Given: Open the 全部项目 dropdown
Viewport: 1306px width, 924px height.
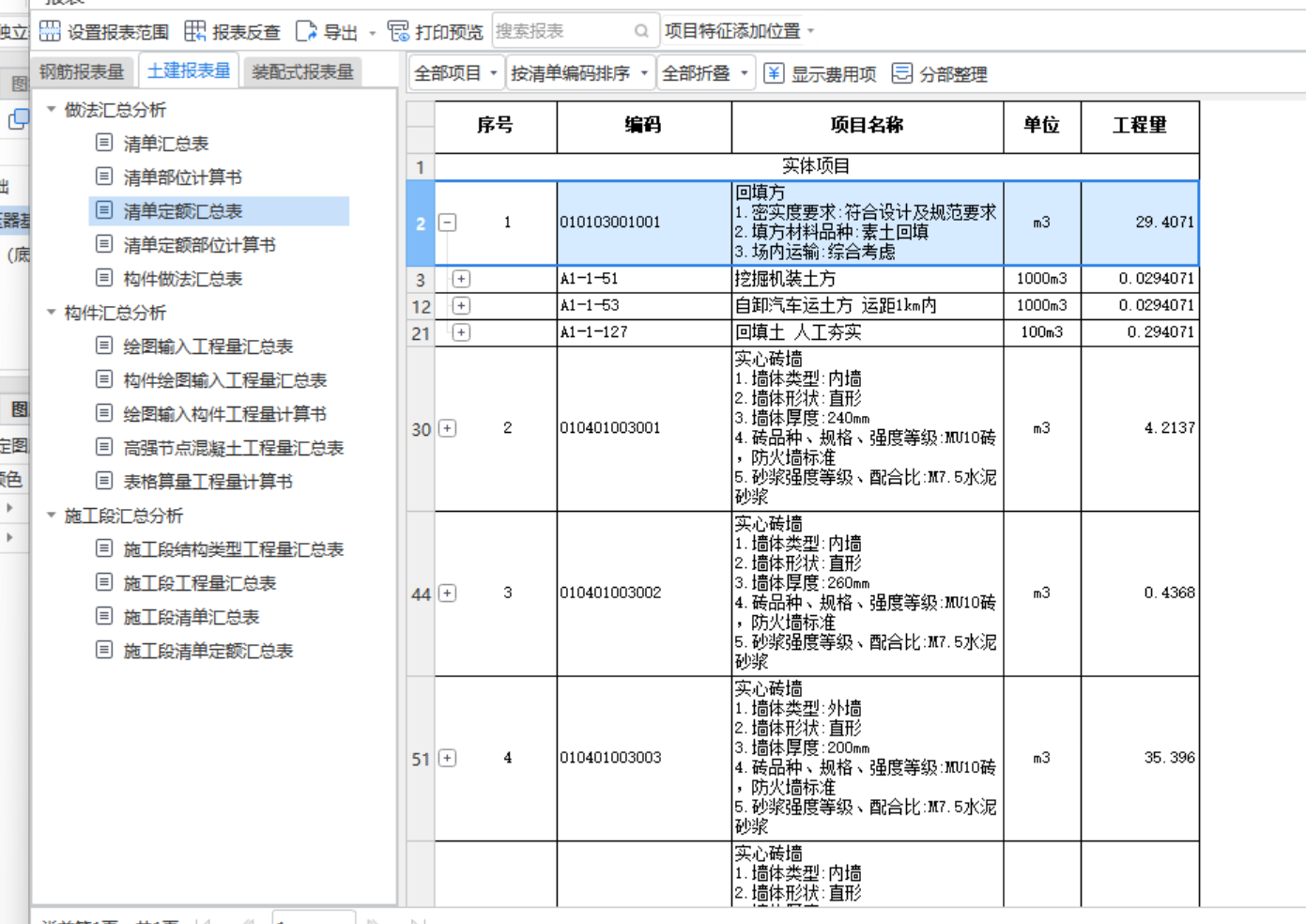Looking at the screenshot, I should 455,73.
